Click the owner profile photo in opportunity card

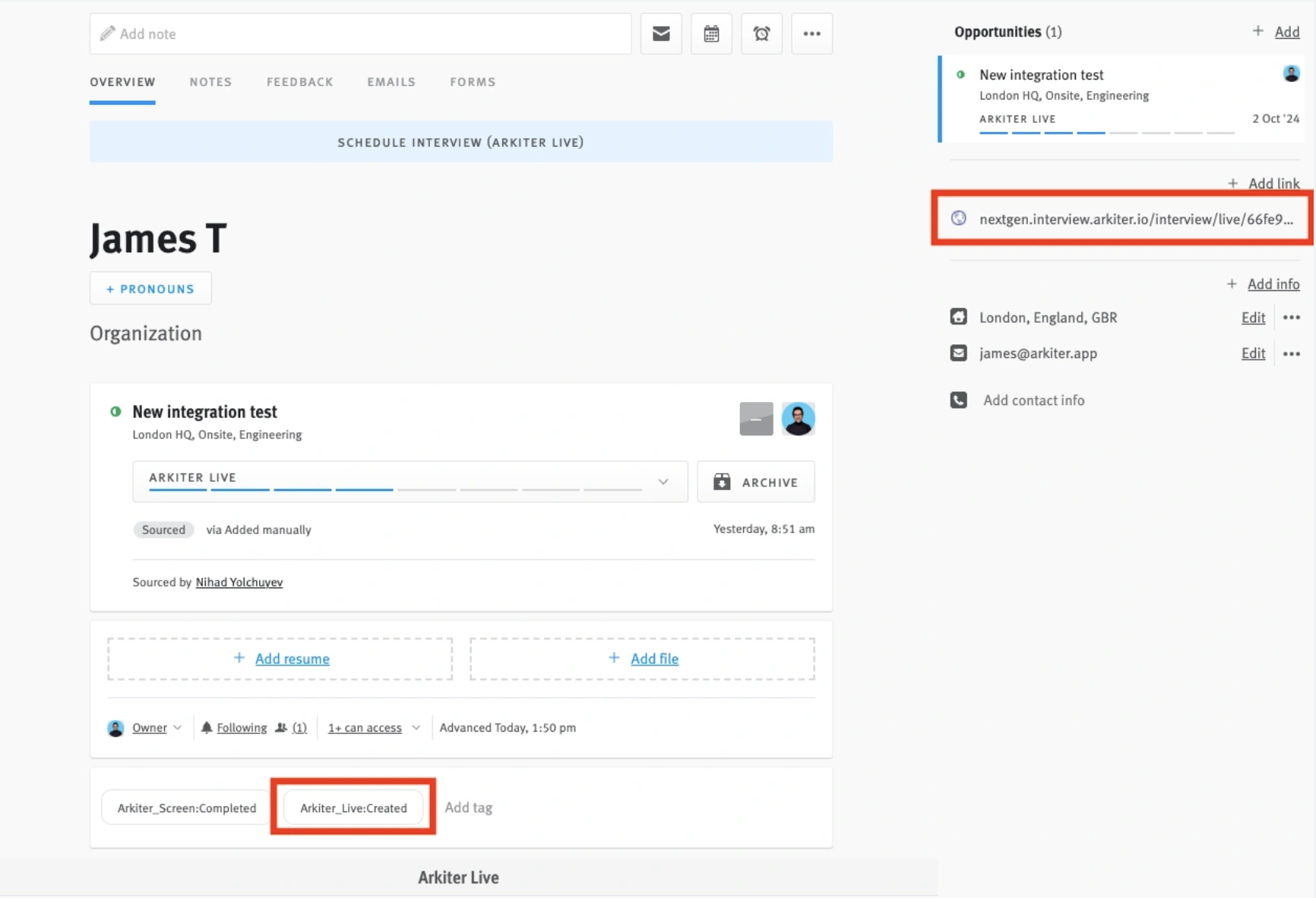coord(798,419)
